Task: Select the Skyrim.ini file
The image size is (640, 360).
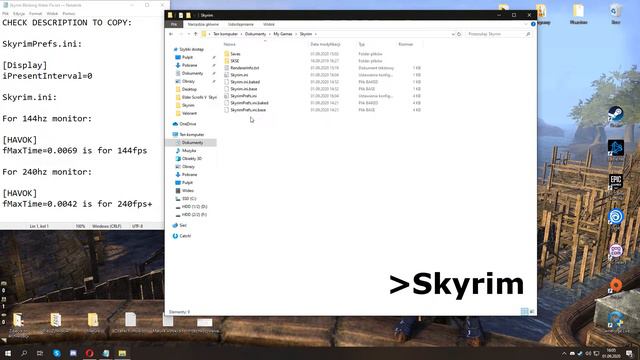Action: coord(239,75)
